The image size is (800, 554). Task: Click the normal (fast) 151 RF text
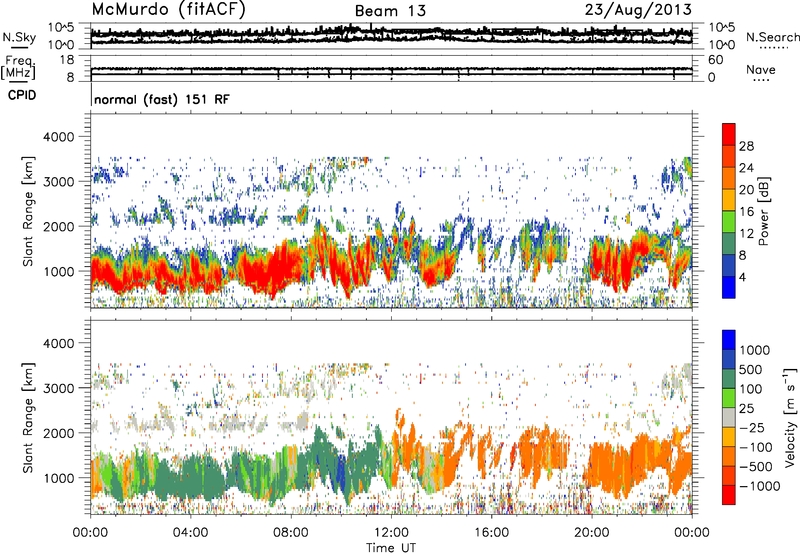click(x=162, y=99)
